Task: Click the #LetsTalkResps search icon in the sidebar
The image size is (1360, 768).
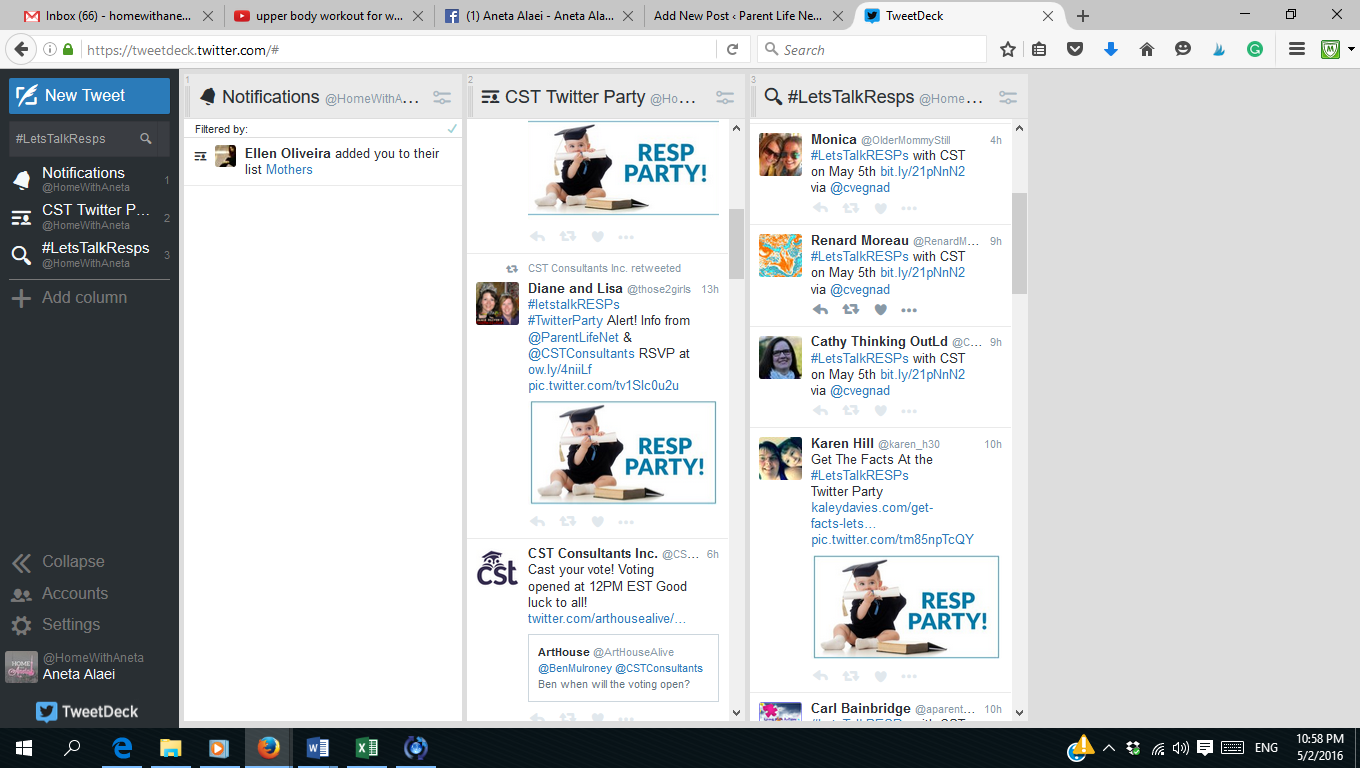Action: (20, 255)
